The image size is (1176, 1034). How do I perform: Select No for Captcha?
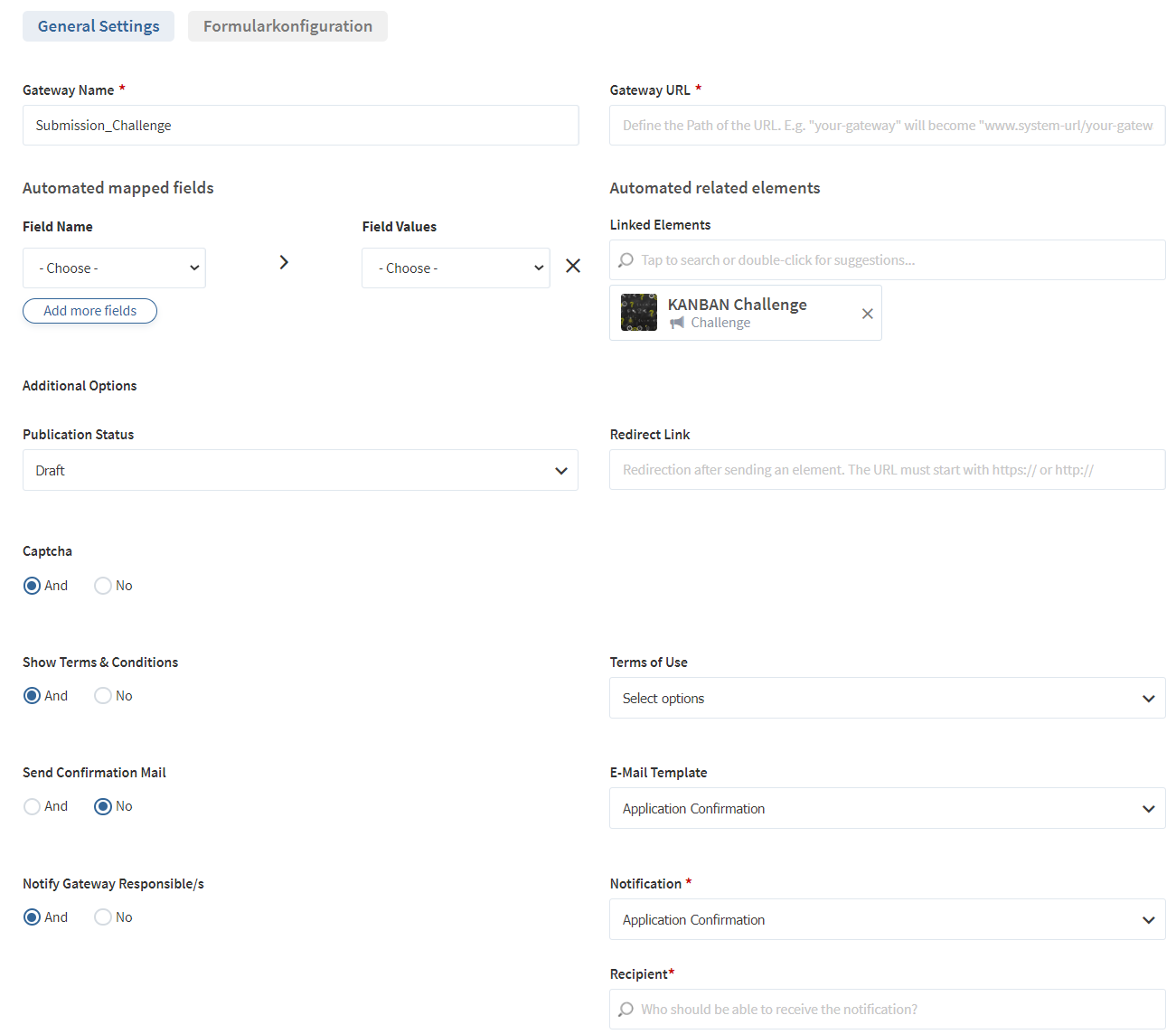[x=103, y=586]
